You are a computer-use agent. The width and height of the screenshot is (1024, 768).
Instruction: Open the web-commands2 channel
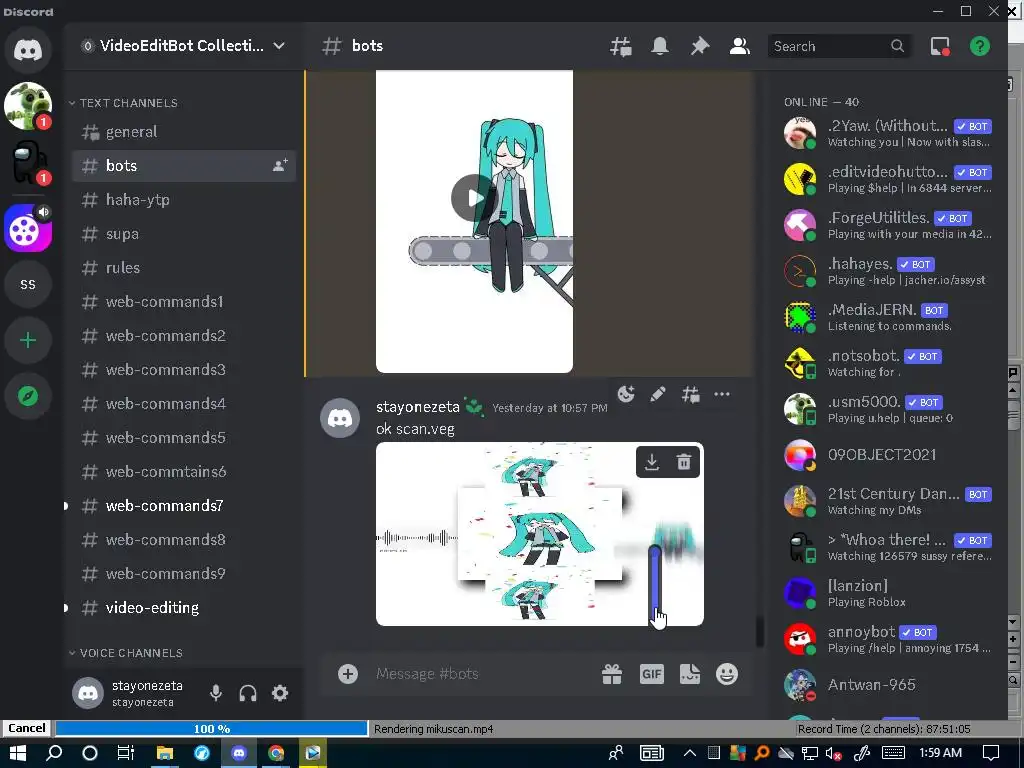point(184,336)
